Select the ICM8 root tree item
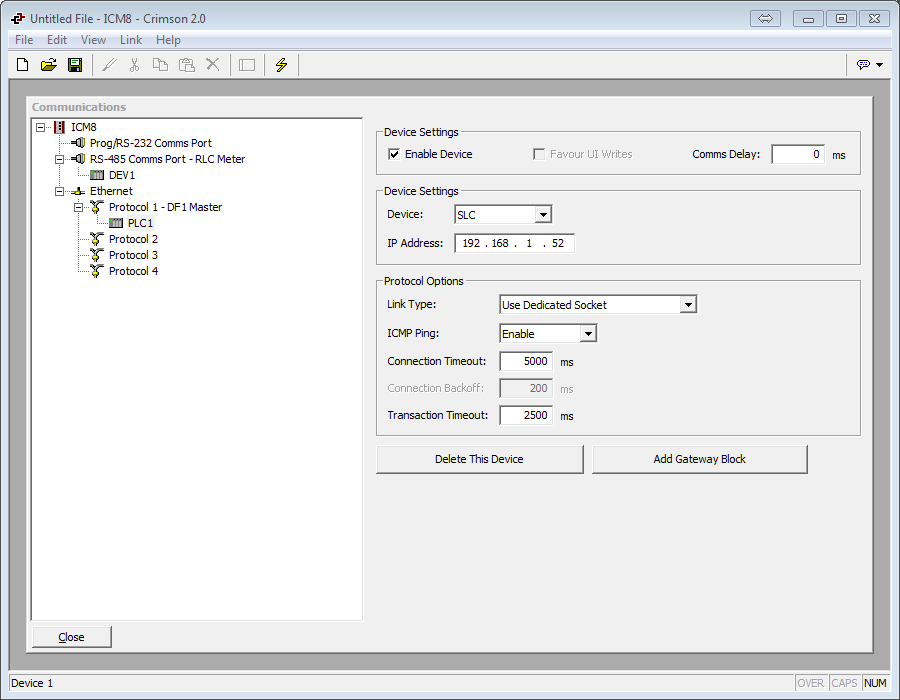Viewport: 900px width, 700px height. [83, 127]
